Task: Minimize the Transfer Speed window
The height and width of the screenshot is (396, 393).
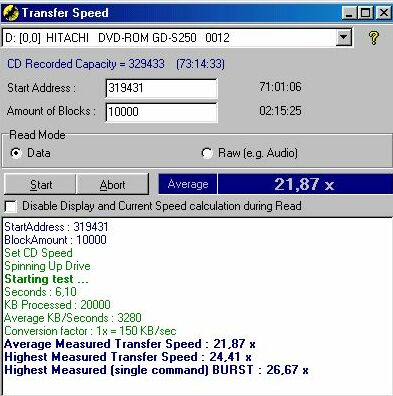Action: click(349, 13)
